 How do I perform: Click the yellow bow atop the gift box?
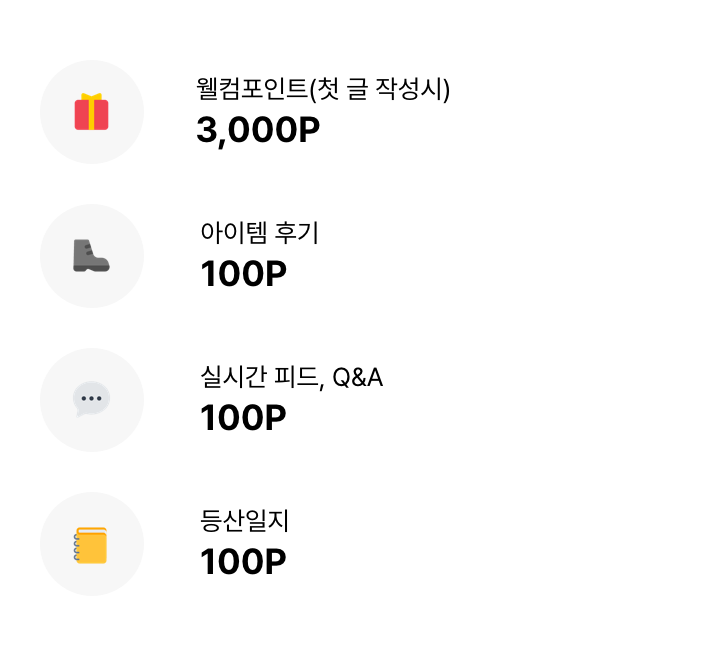(x=91, y=97)
